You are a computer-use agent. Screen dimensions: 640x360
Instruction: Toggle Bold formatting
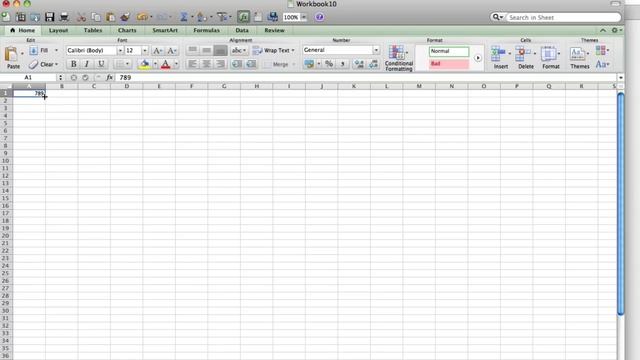(73, 64)
